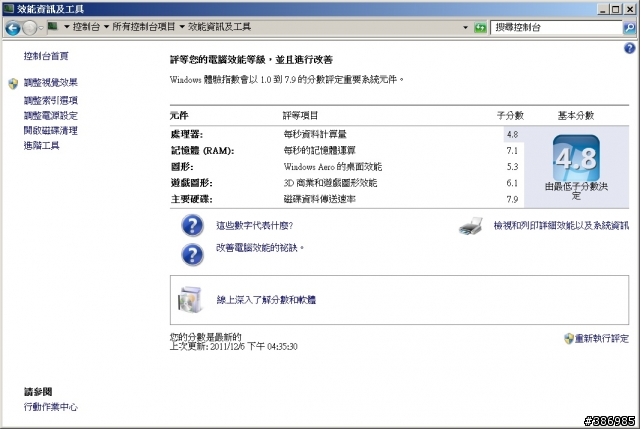Click the window title bar icon
641x429 pixels.
point(8,9)
